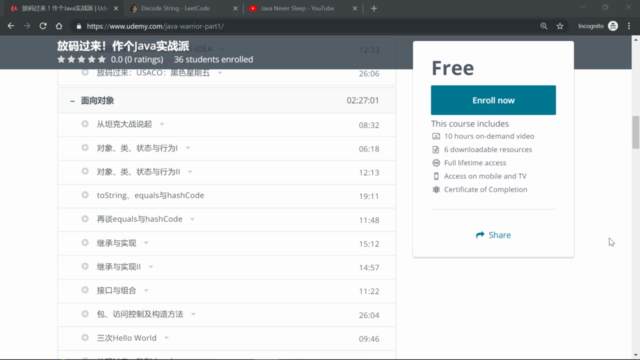640x360 pixels.
Task: Click the 面向对象 section heading
Action: pyautogui.click(x=98, y=100)
